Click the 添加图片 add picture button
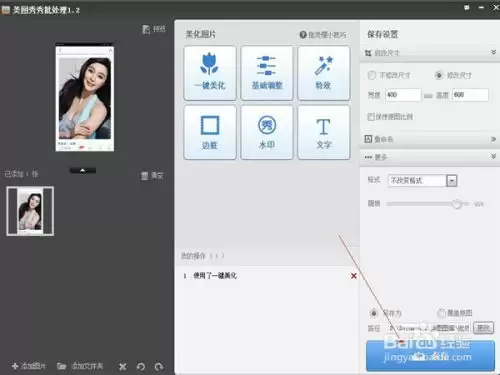500x375 pixels. coord(29,366)
